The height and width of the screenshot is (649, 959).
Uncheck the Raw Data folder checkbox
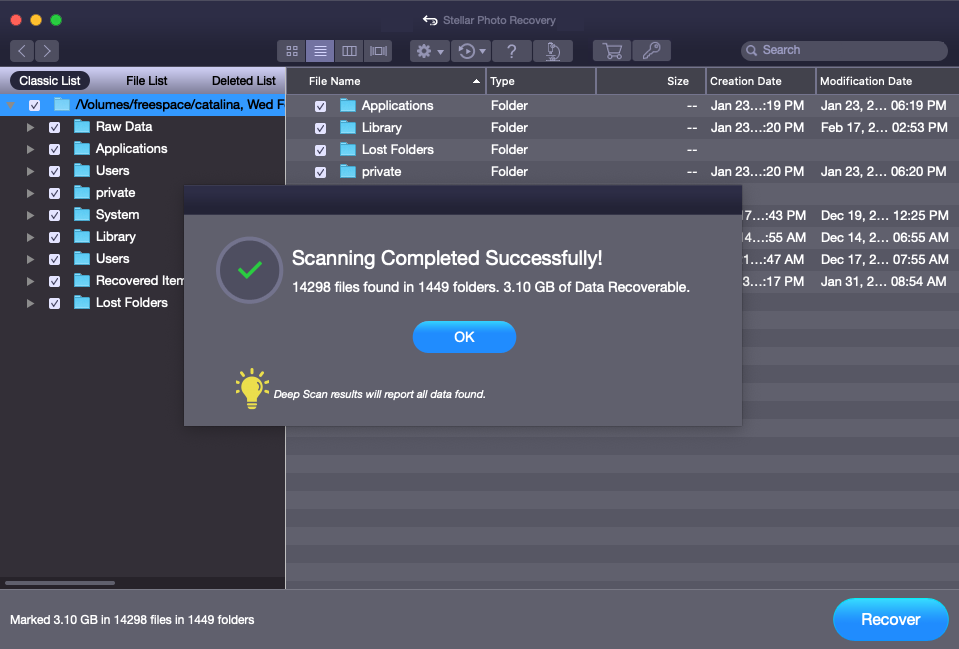[x=54, y=127]
